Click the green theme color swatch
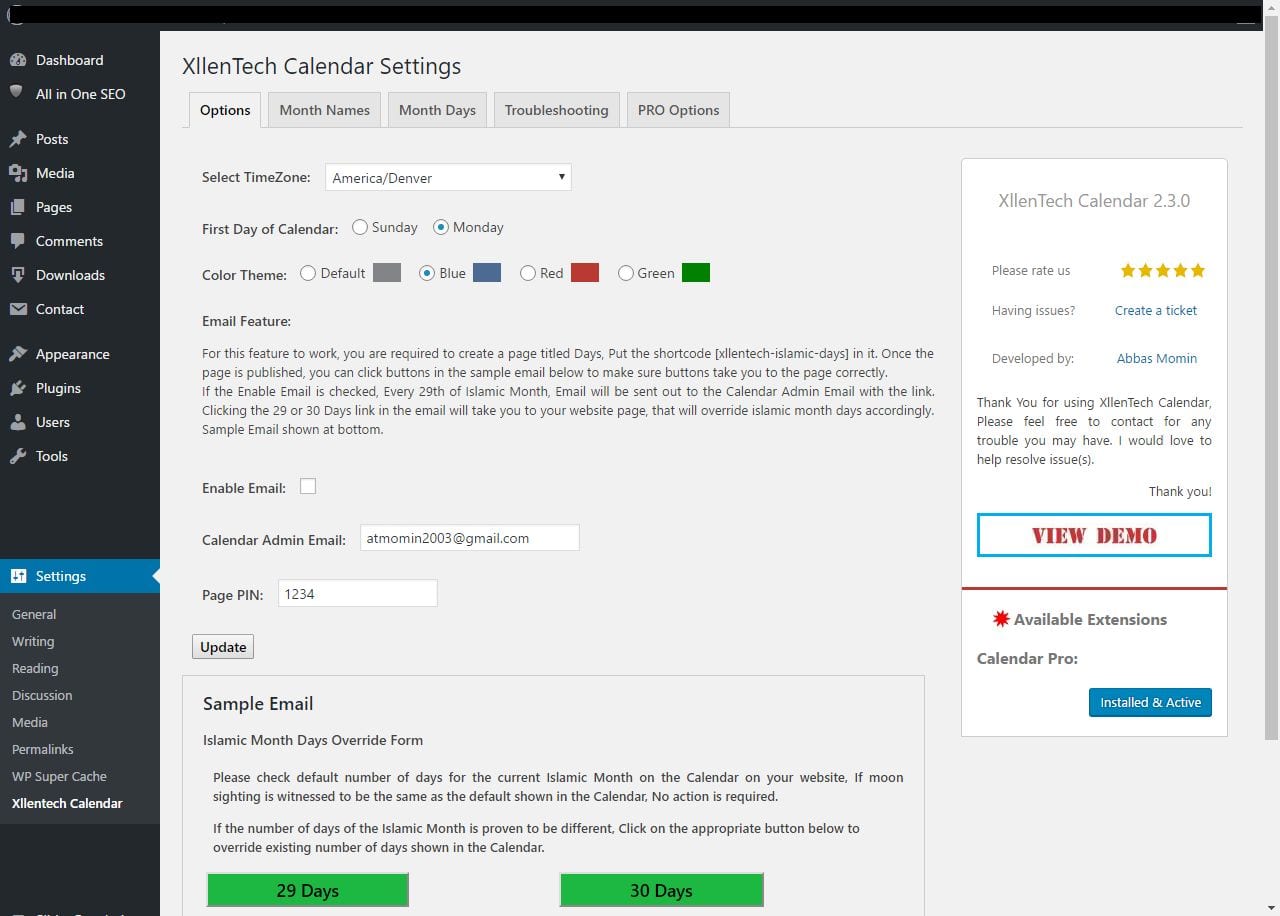The width and height of the screenshot is (1280, 916). click(696, 273)
